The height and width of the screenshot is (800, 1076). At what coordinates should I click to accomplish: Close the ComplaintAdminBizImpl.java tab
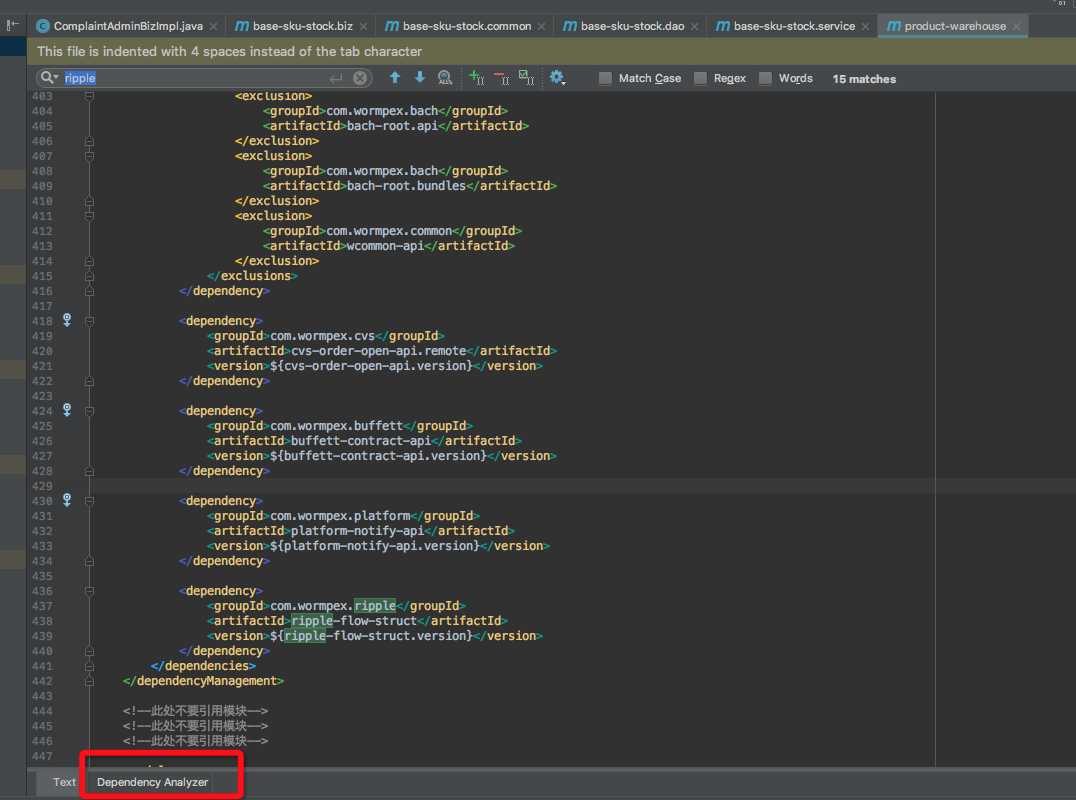pyautogui.click(x=213, y=26)
